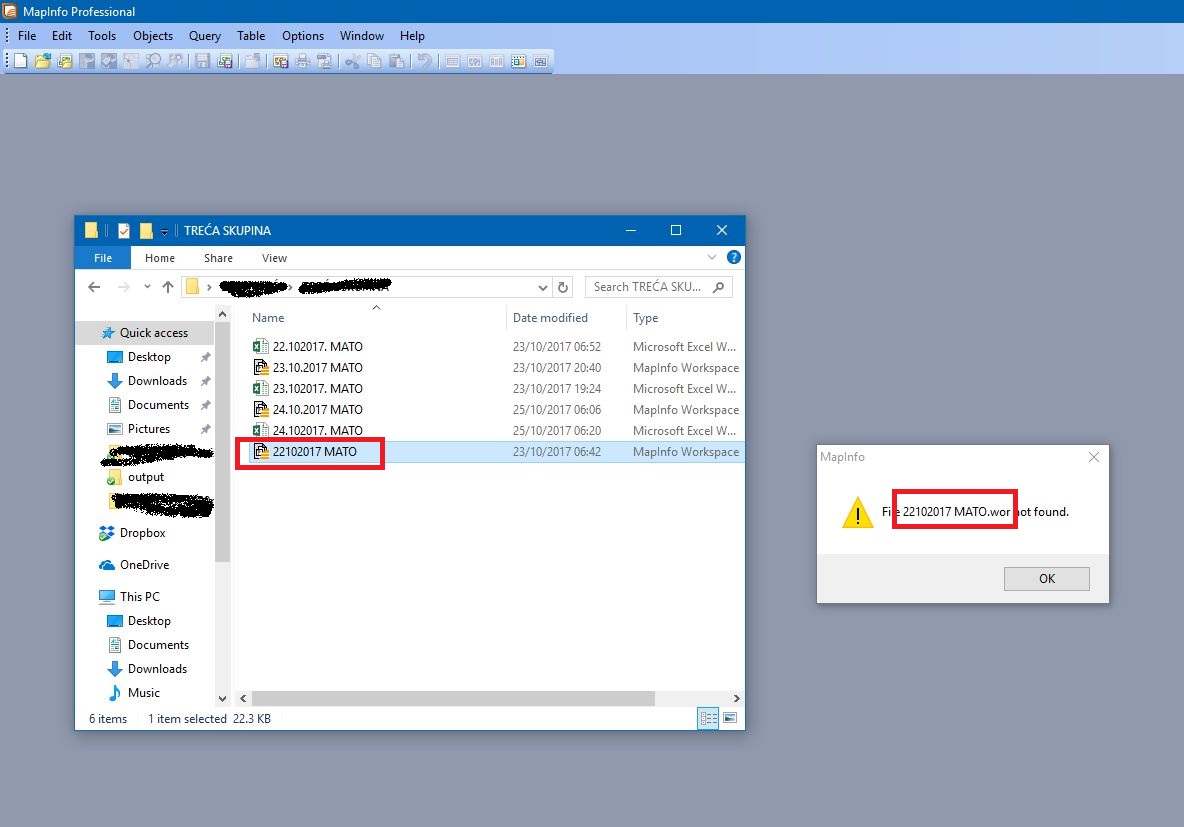1184x827 pixels.
Task: Switch to details list view
Action: tap(708, 718)
